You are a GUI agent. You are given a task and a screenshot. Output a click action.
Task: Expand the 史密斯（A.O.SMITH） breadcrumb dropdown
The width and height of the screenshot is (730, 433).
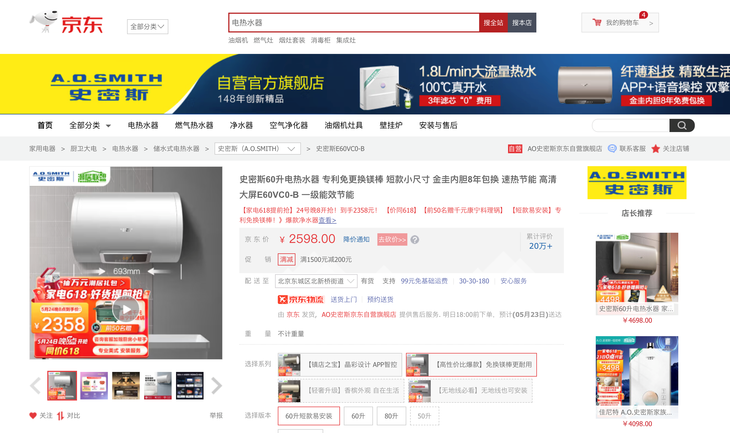257,149
